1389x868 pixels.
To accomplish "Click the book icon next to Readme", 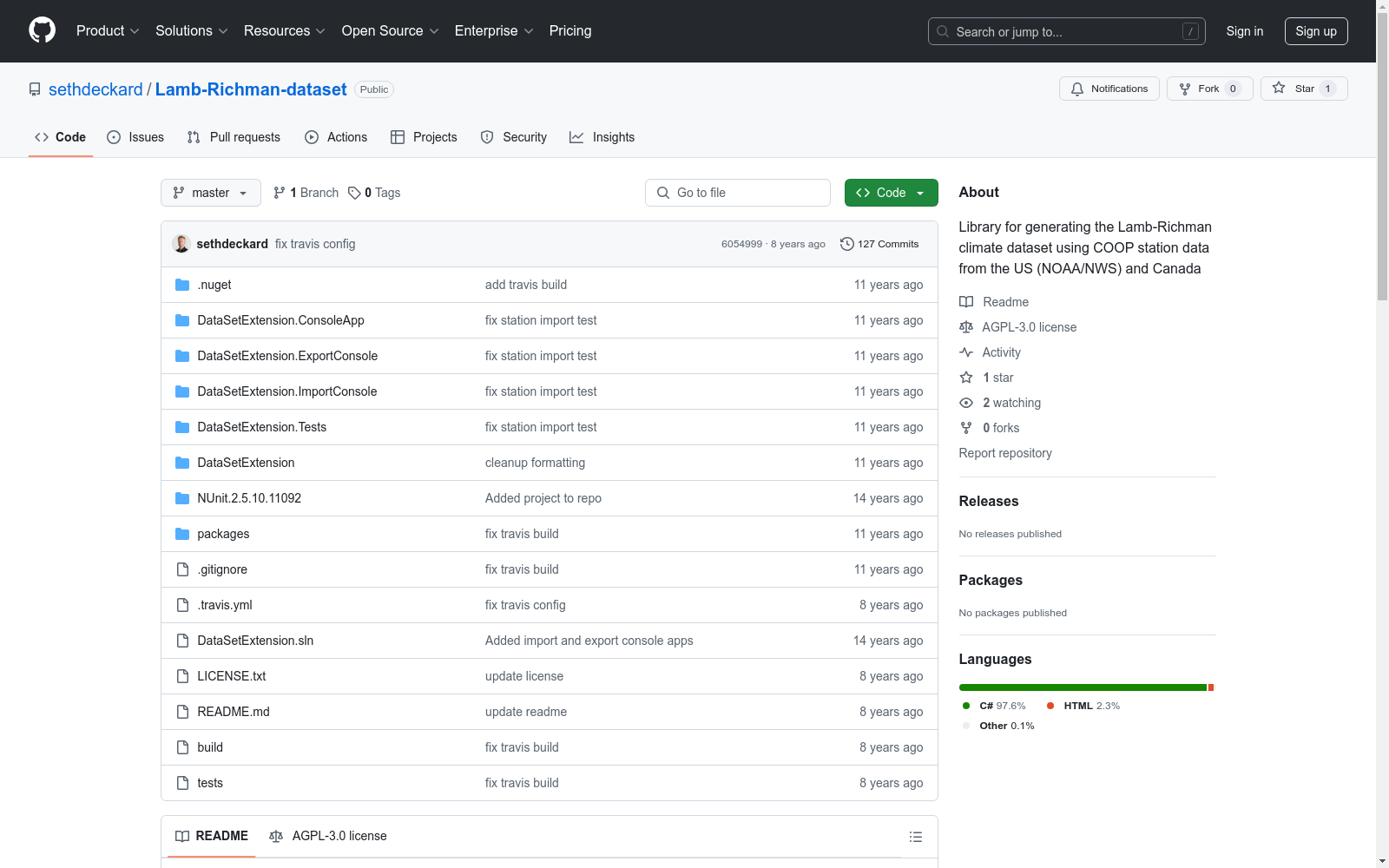I will pyautogui.click(x=966, y=302).
